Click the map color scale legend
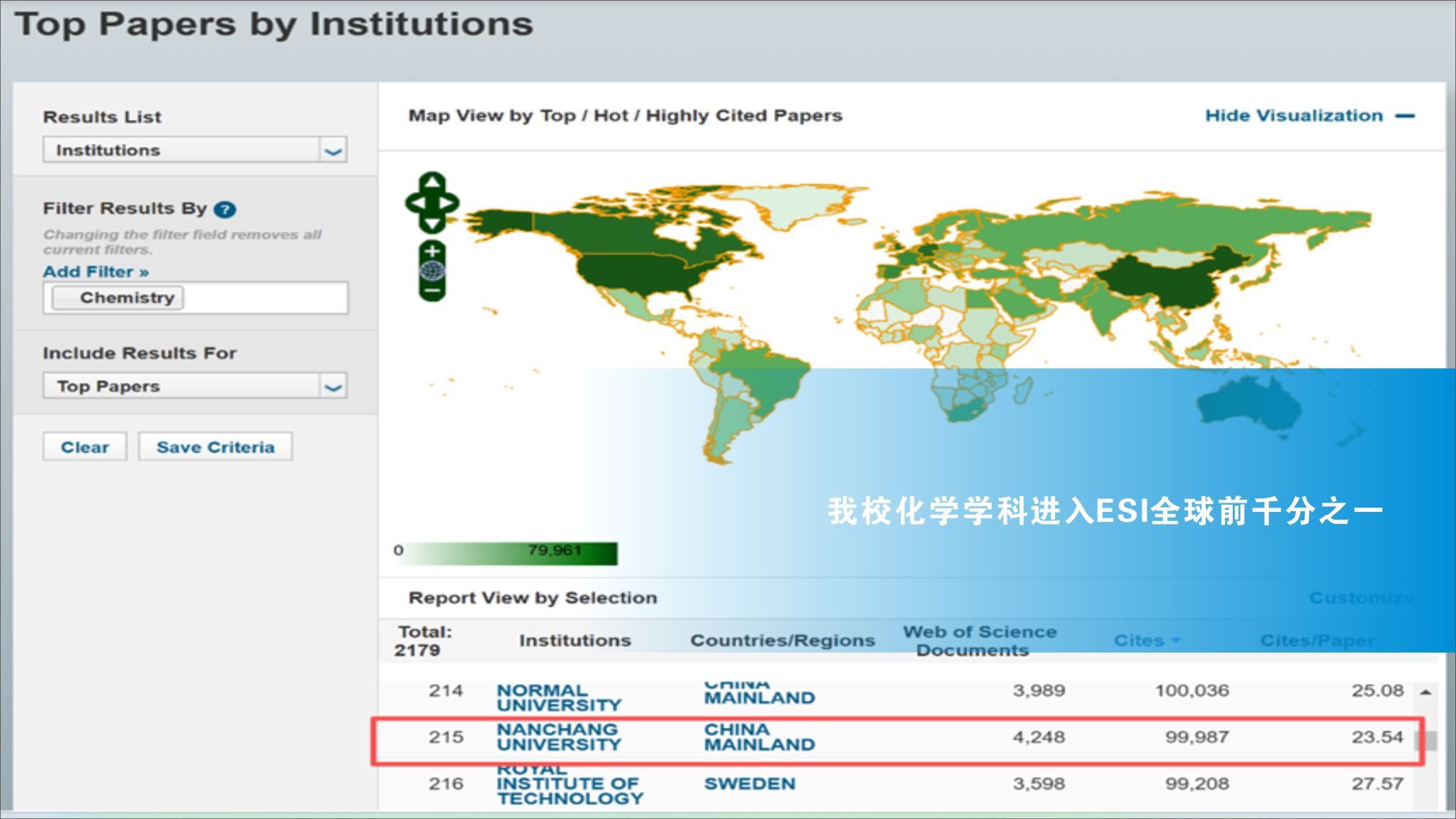Image resolution: width=1456 pixels, height=819 pixels. [x=507, y=553]
